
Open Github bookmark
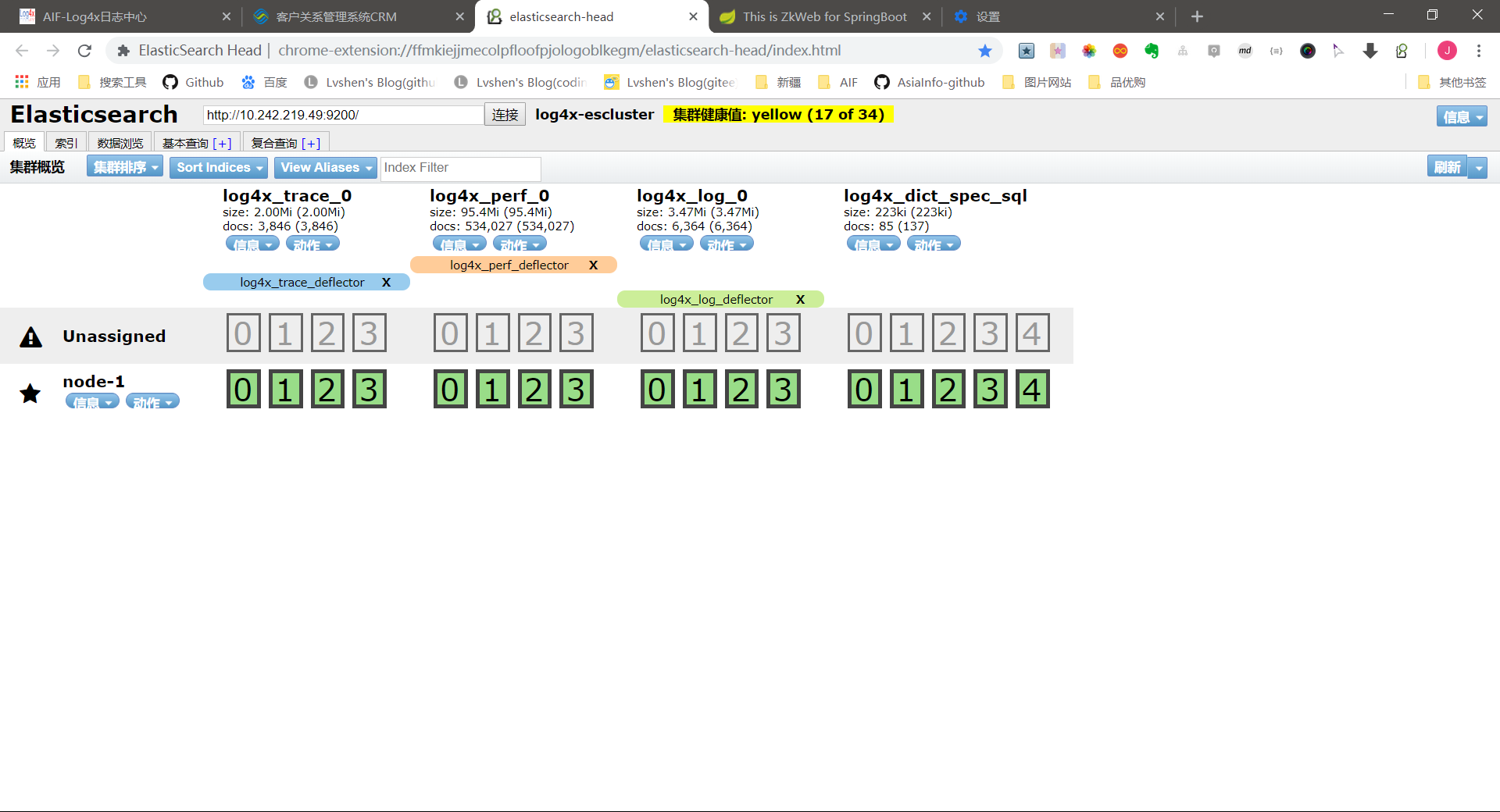193,82
